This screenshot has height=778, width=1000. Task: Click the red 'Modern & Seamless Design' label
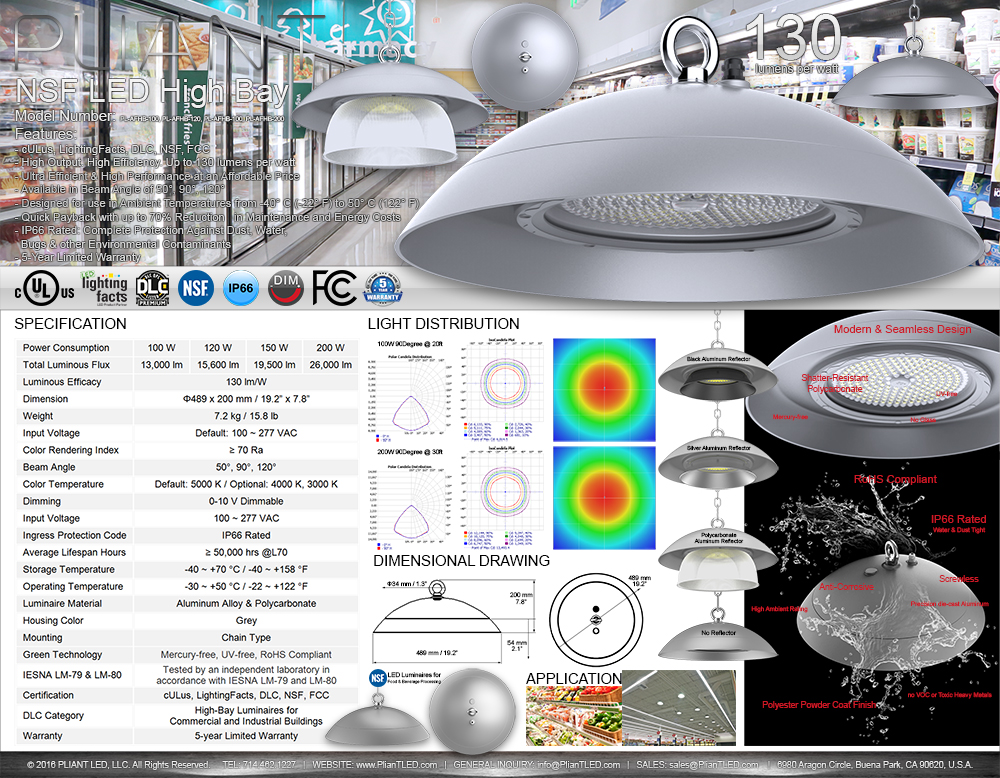pyautogui.click(x=902, y=329)
